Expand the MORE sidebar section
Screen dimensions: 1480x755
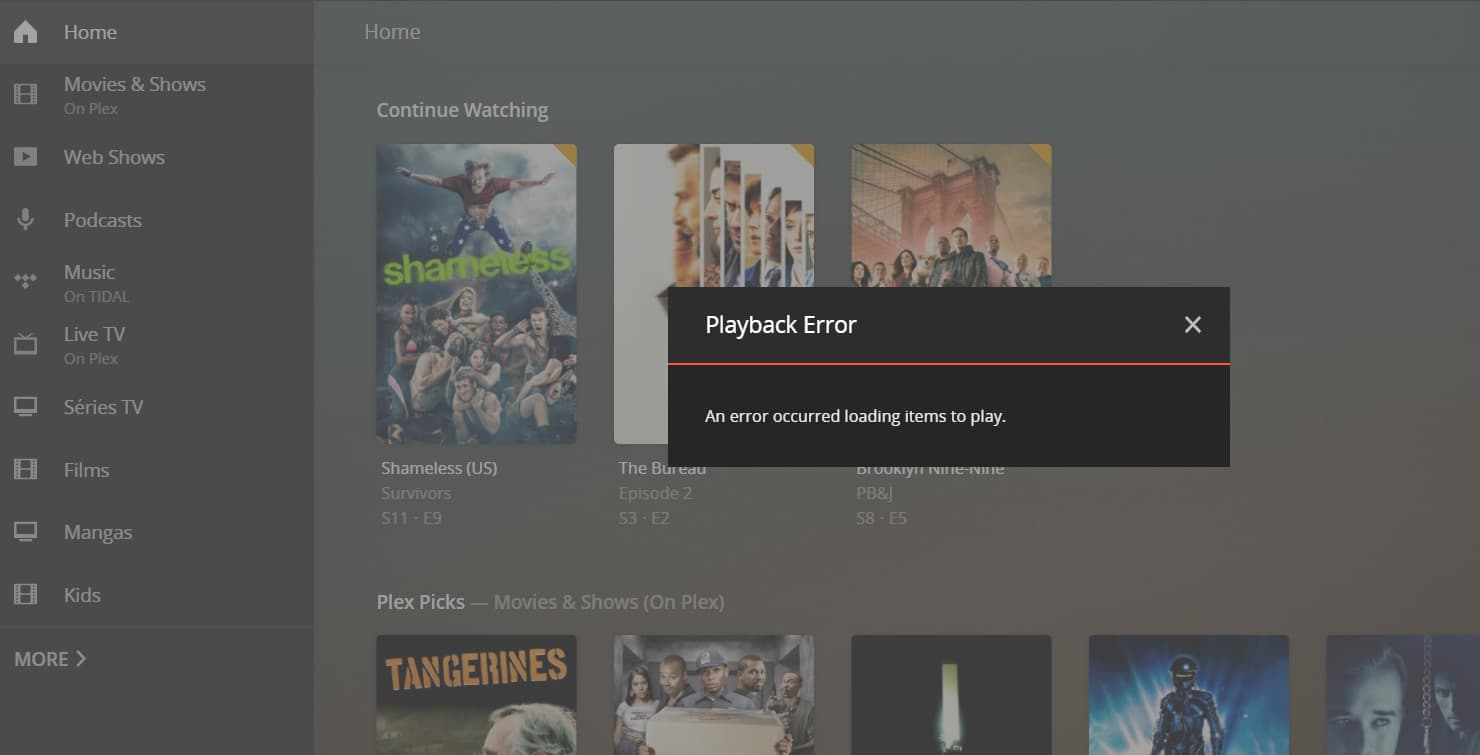coord(50,659)
